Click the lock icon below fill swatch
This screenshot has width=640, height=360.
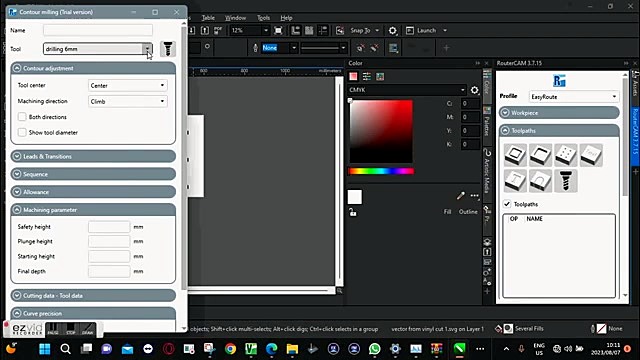coord(352,212)
